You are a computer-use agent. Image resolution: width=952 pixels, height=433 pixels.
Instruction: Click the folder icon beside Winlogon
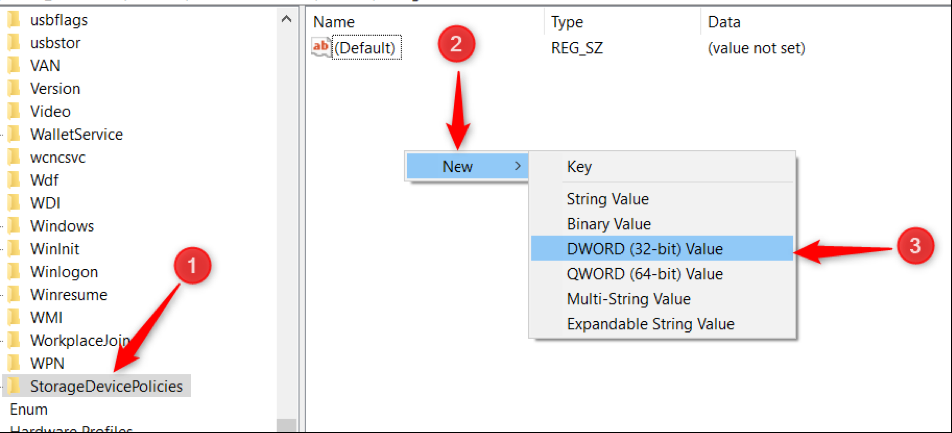(x=14, y=272)
